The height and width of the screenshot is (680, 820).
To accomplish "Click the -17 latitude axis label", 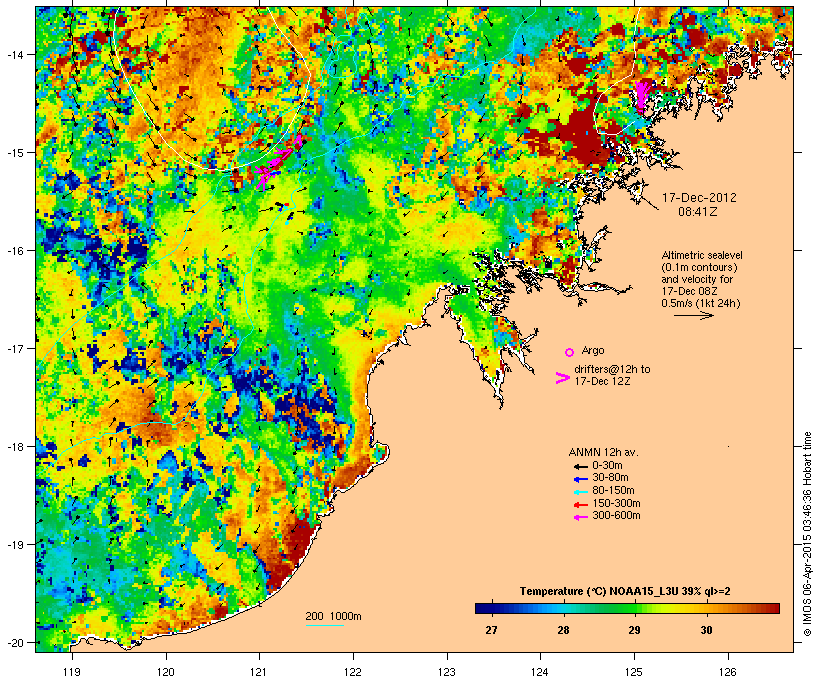I will tap(15, 349).
